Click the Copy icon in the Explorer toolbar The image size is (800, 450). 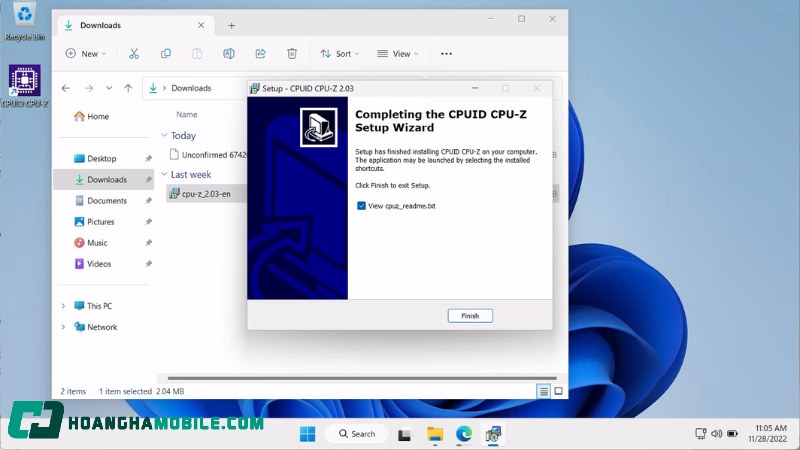coord(166,53)
